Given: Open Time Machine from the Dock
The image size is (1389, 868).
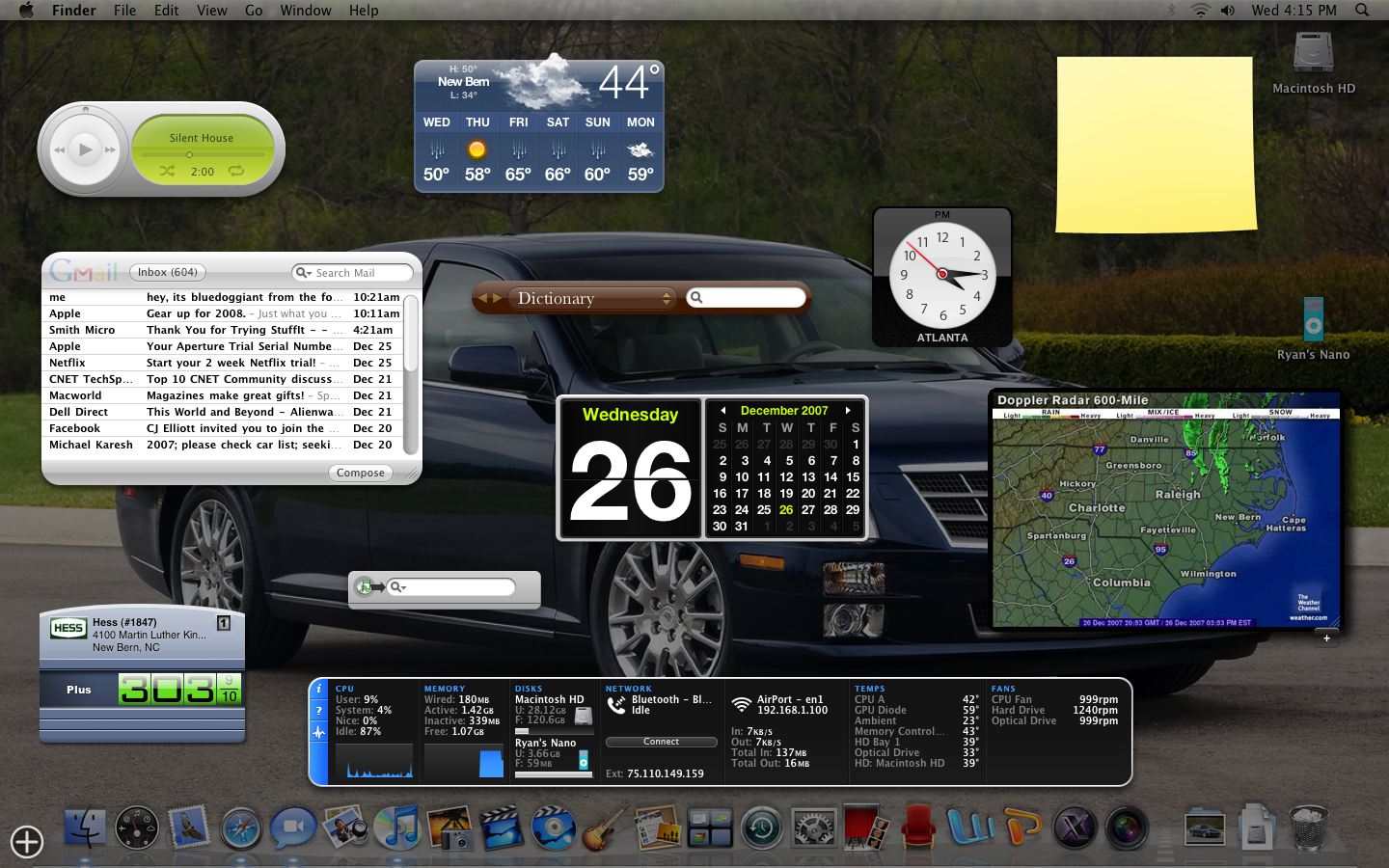Looking at the screenshot, I should (762, 827).
